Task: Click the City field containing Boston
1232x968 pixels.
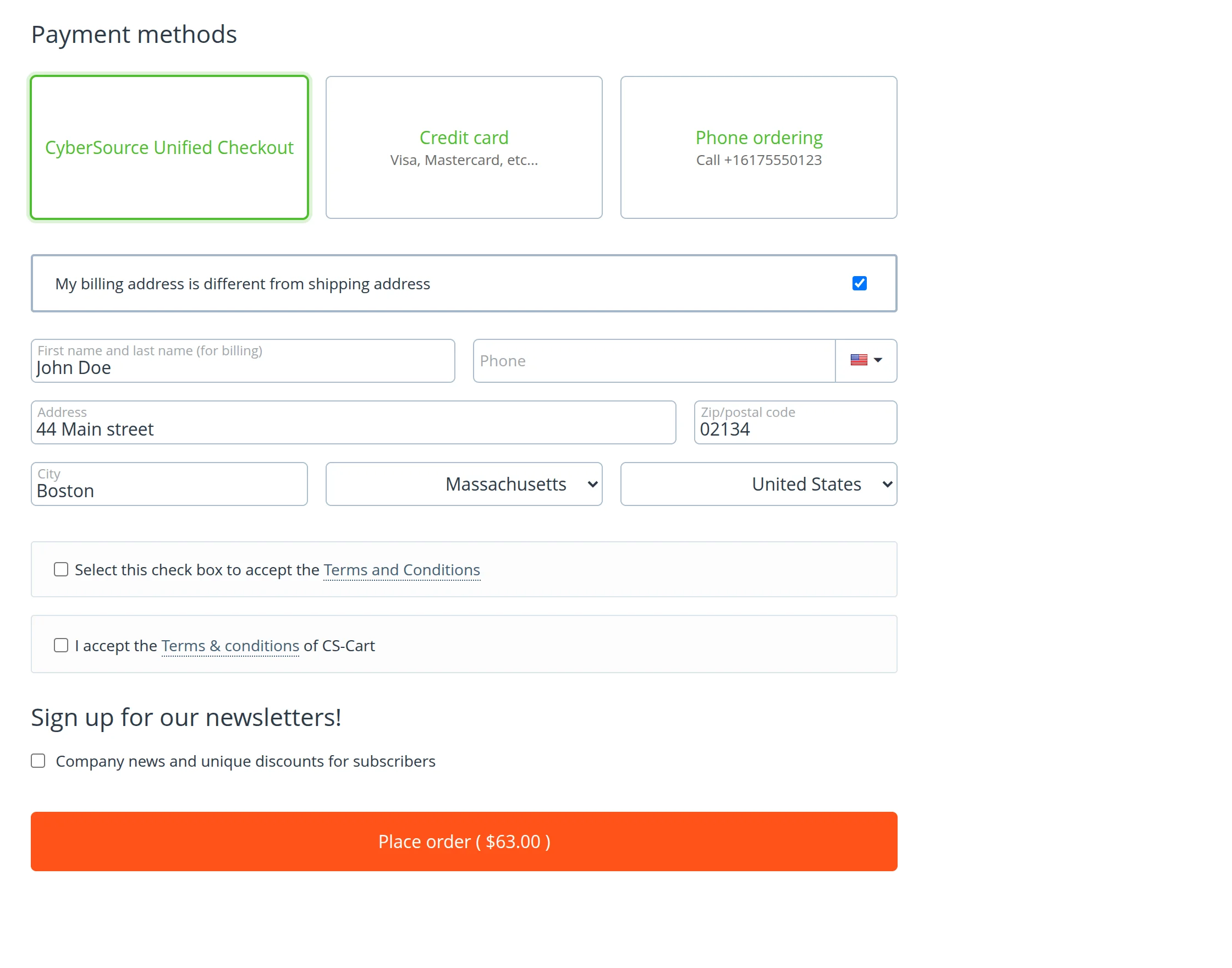Action: coord(169,490)
